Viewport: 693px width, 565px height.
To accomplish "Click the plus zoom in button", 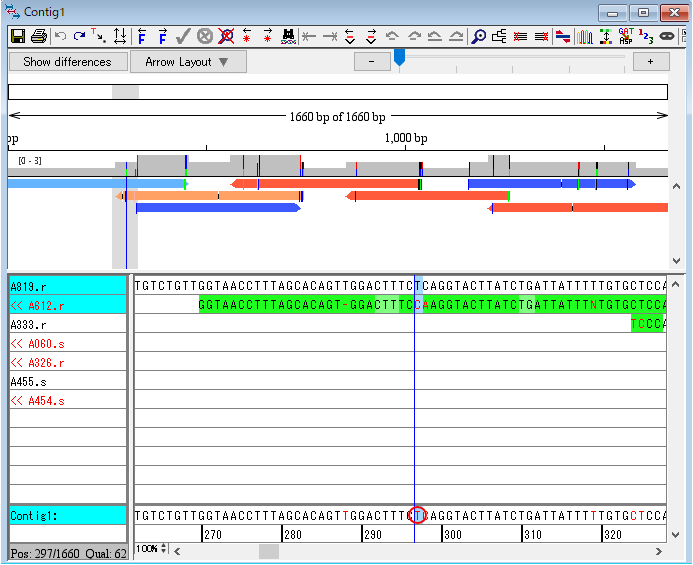I will click(651, 61).
